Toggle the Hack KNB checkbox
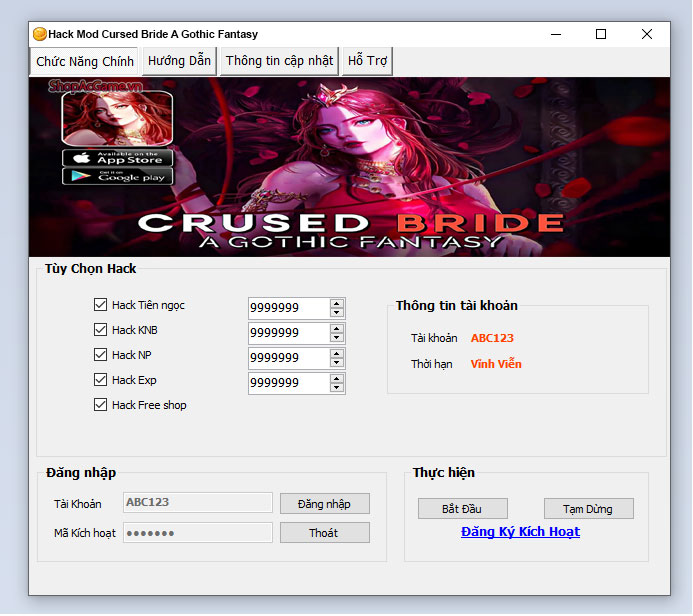The image size is (693, 616). pyautogui.click(x=100, y=330)
